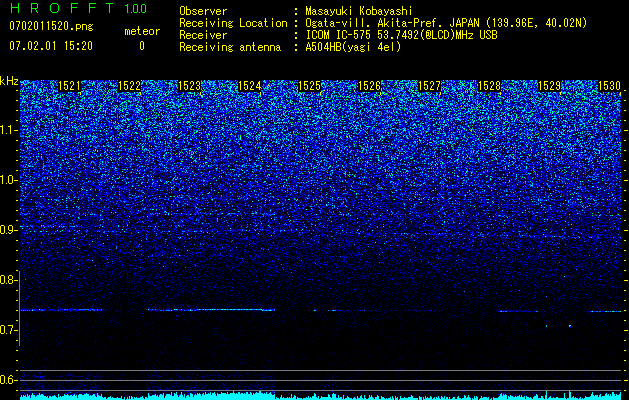Screen dimensions: 629x400
Task: Click the 0.6 kHz axis label
Action: (9, 380)
